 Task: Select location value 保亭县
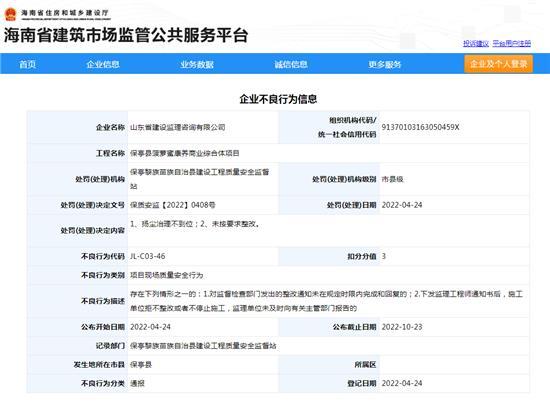pos(141,365)
